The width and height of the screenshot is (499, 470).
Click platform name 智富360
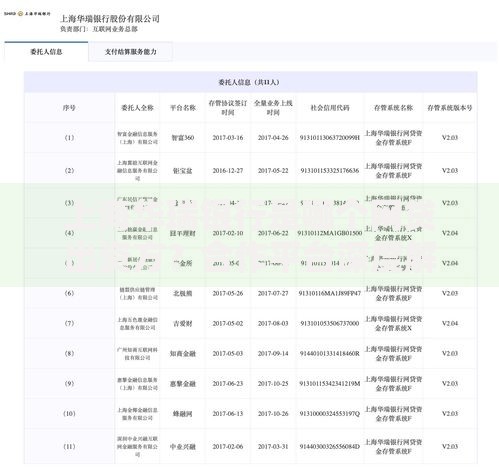(183, 138)
